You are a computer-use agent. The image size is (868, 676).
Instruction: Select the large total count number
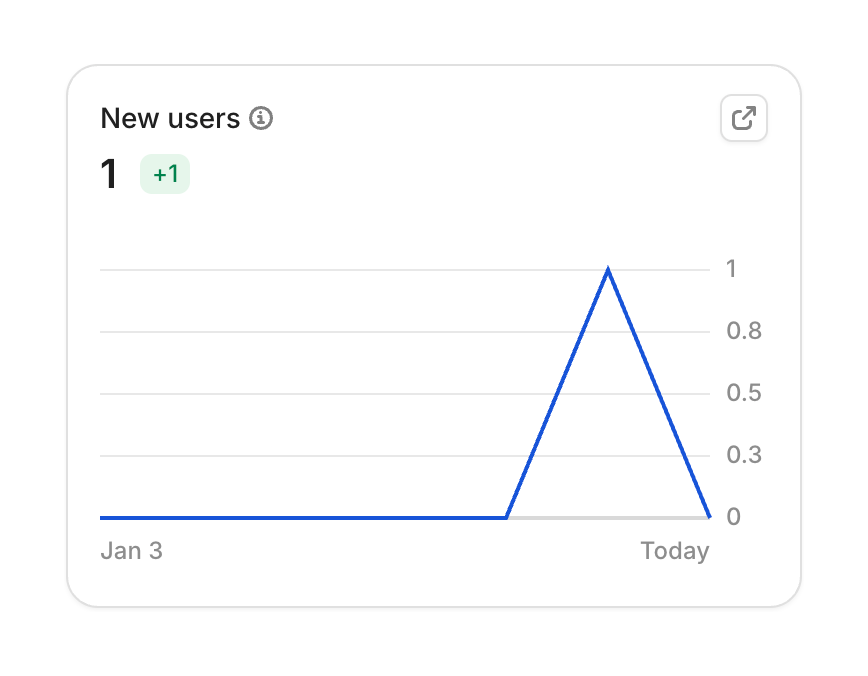point(109,175)
